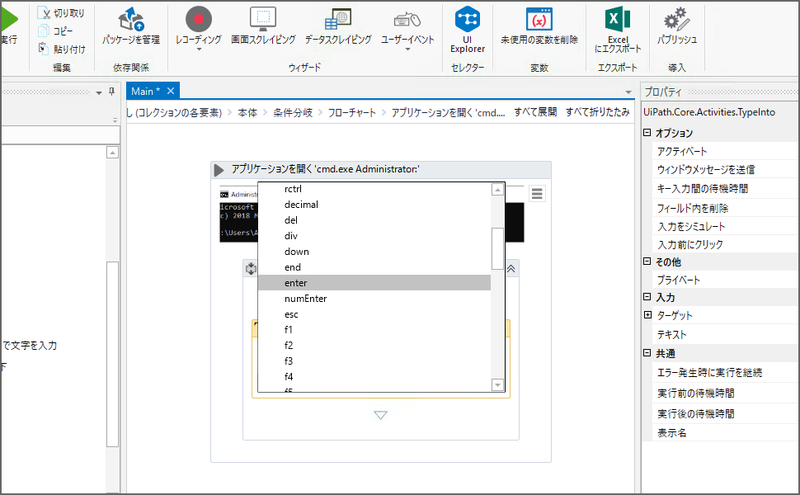Click key list scrollbar down arrow
The image size is (800, 495).
pyautogui.click(x=497, y=385)
